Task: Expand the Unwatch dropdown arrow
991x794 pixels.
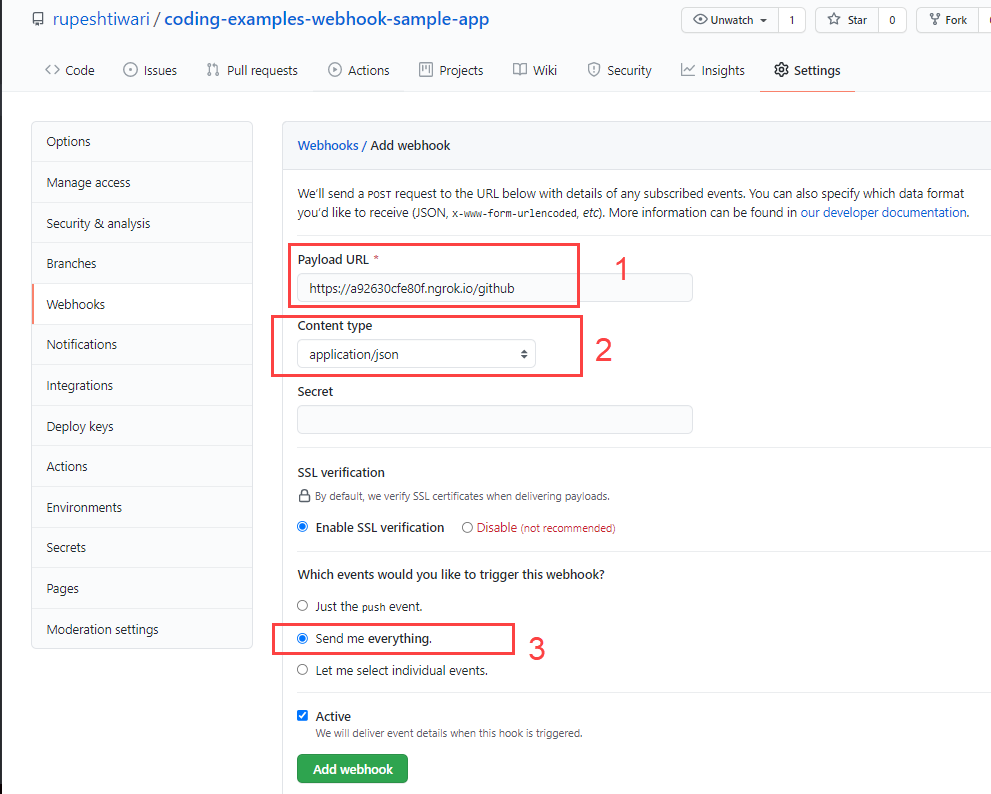Action: (763, 20)
